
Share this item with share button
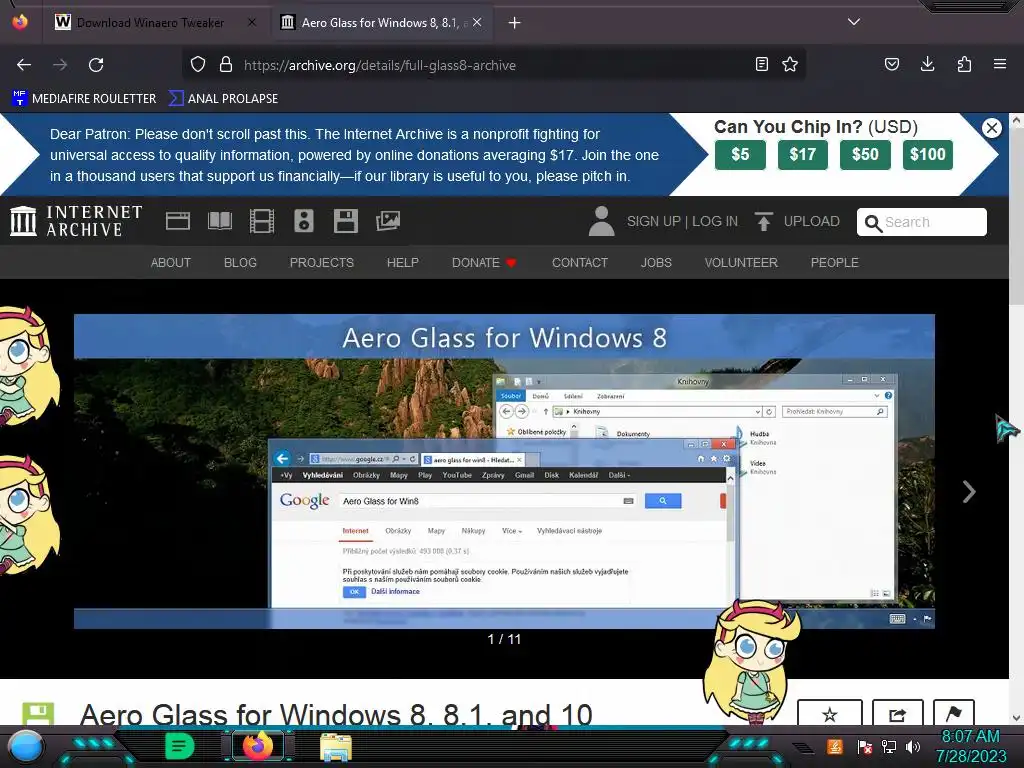click(898, 713)
